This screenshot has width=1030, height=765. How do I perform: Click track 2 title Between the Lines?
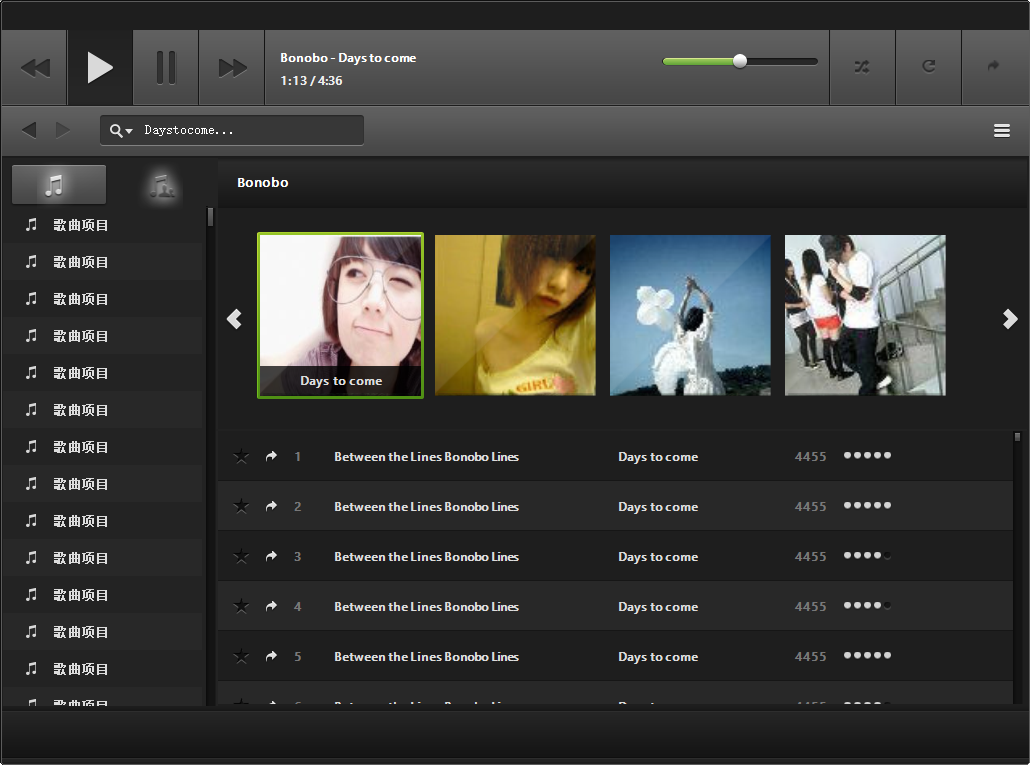click(x=426, y=506)
